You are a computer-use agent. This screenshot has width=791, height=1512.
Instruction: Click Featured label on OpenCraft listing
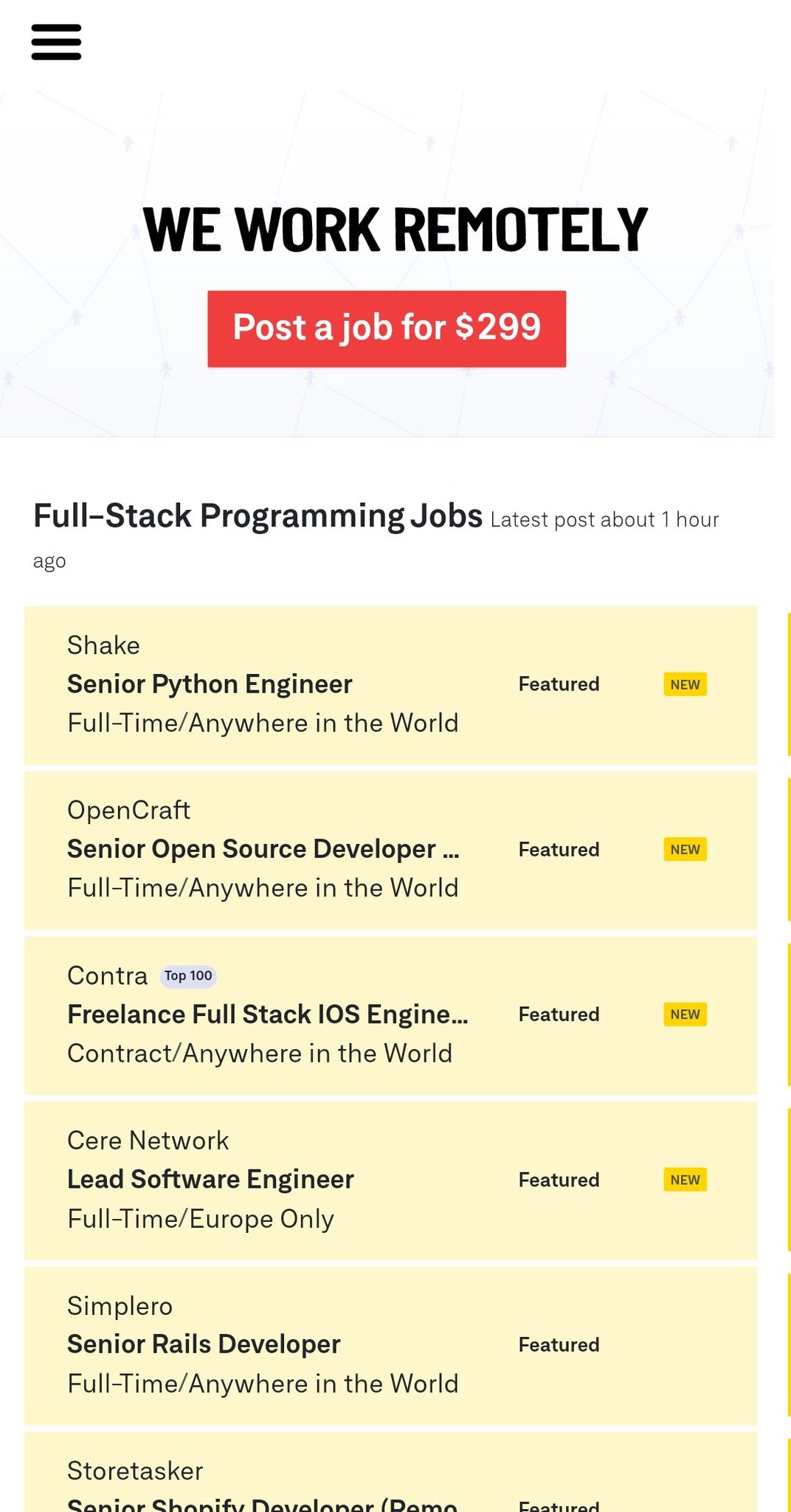pyautogui.click(x=559, y=850)
